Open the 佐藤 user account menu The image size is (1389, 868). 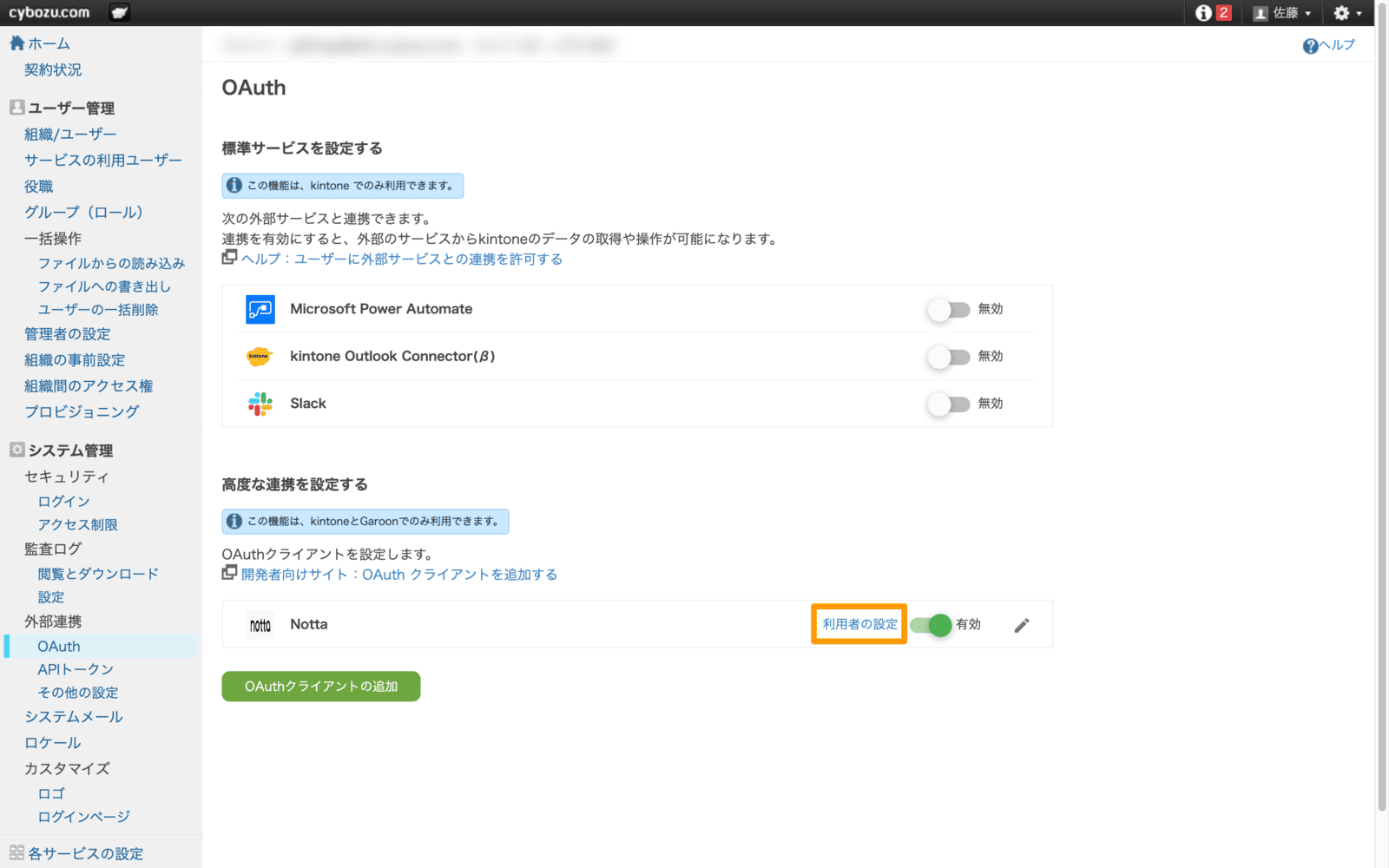[1282, 13]
